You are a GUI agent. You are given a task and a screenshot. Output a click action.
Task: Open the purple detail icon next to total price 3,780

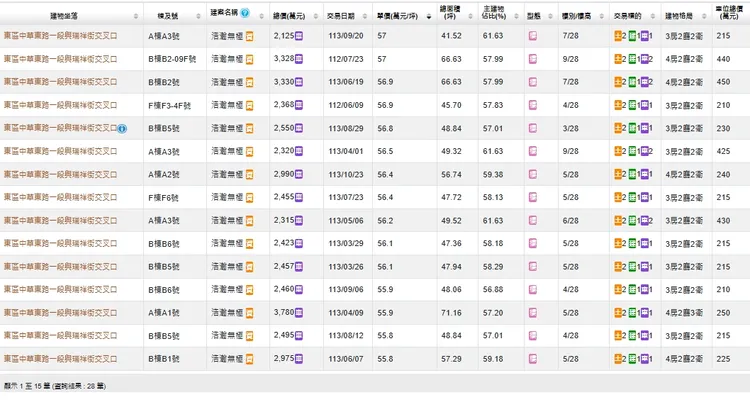point(299,312)
